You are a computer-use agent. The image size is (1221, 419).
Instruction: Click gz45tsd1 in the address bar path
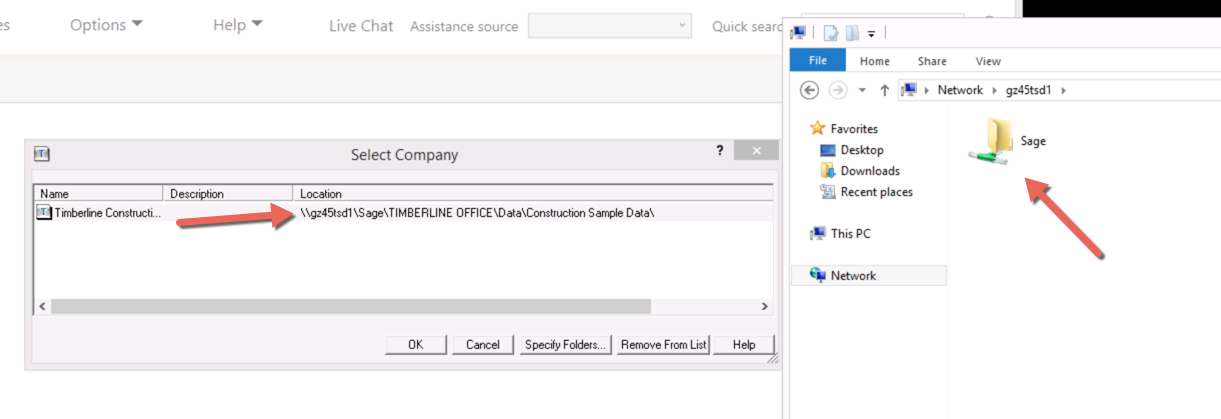click(1031, 90)
